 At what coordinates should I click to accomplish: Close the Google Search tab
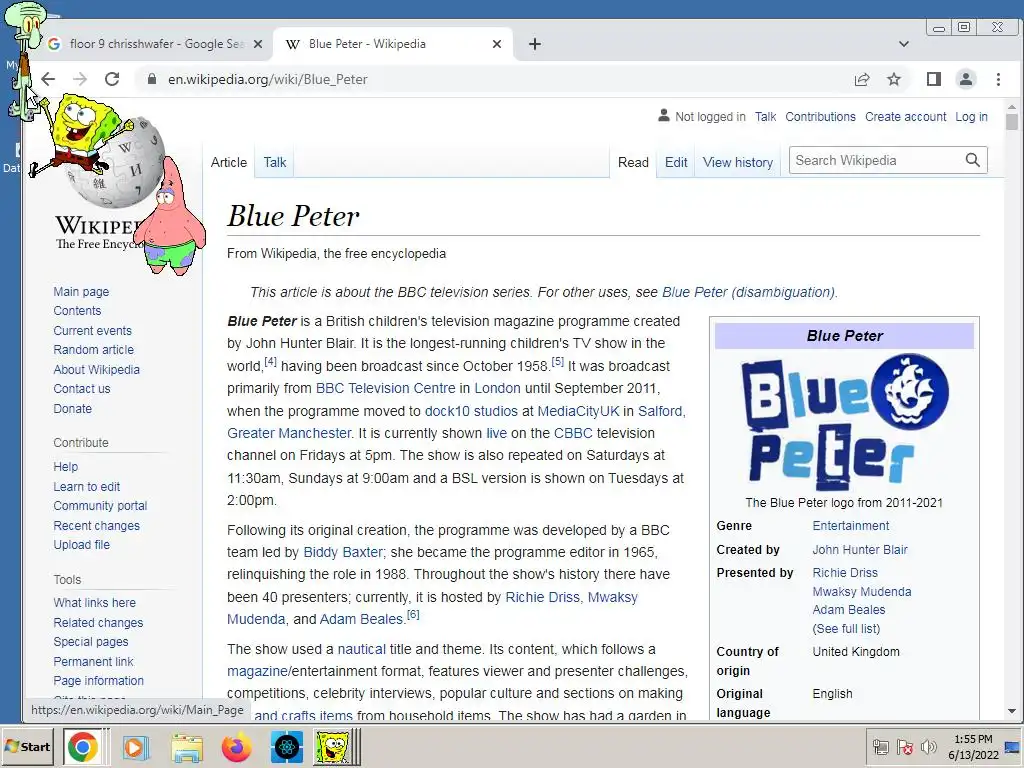[x=258, y=44]
